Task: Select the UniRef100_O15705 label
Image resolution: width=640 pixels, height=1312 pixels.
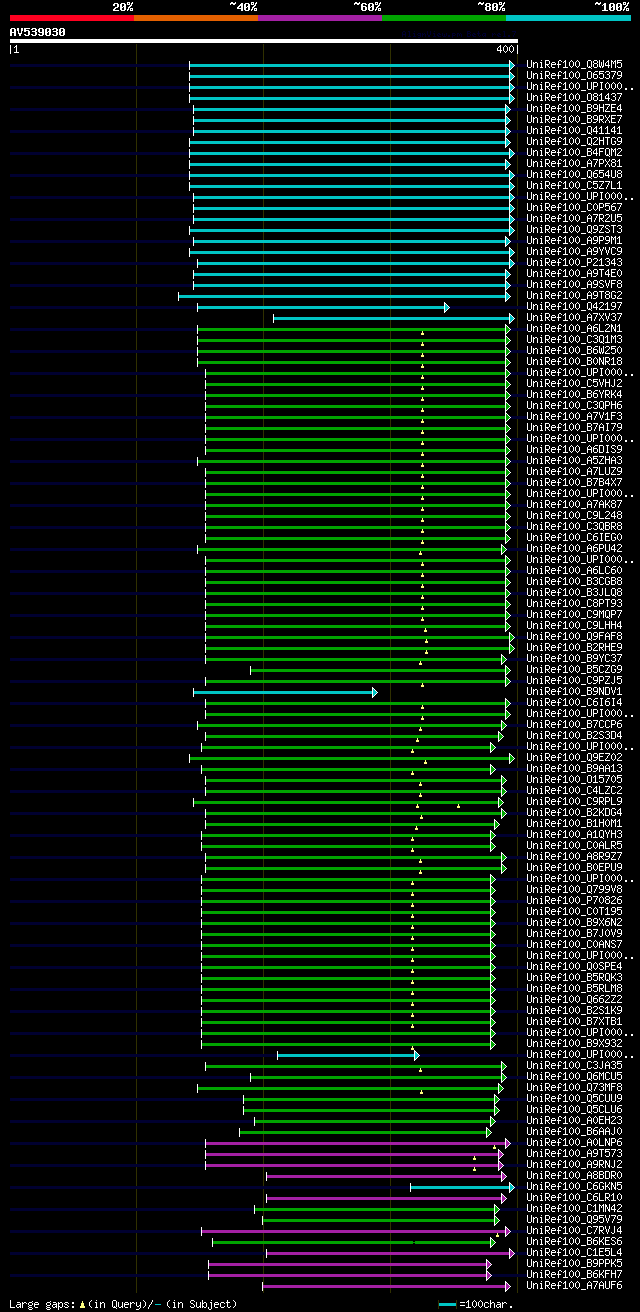Action: (x=574, y=780)
